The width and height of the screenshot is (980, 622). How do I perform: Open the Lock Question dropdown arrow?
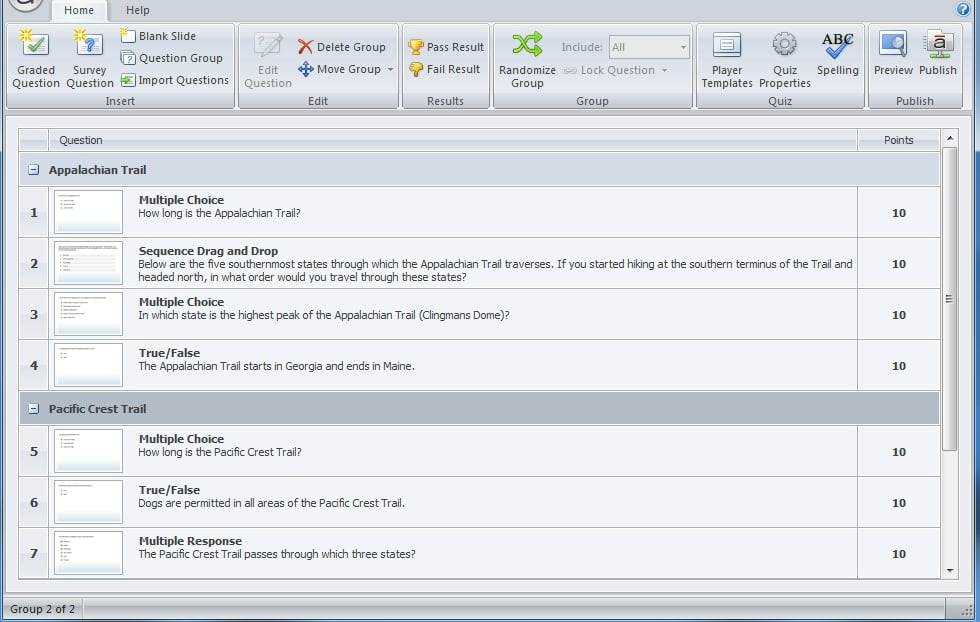click(x=664, y=70)
